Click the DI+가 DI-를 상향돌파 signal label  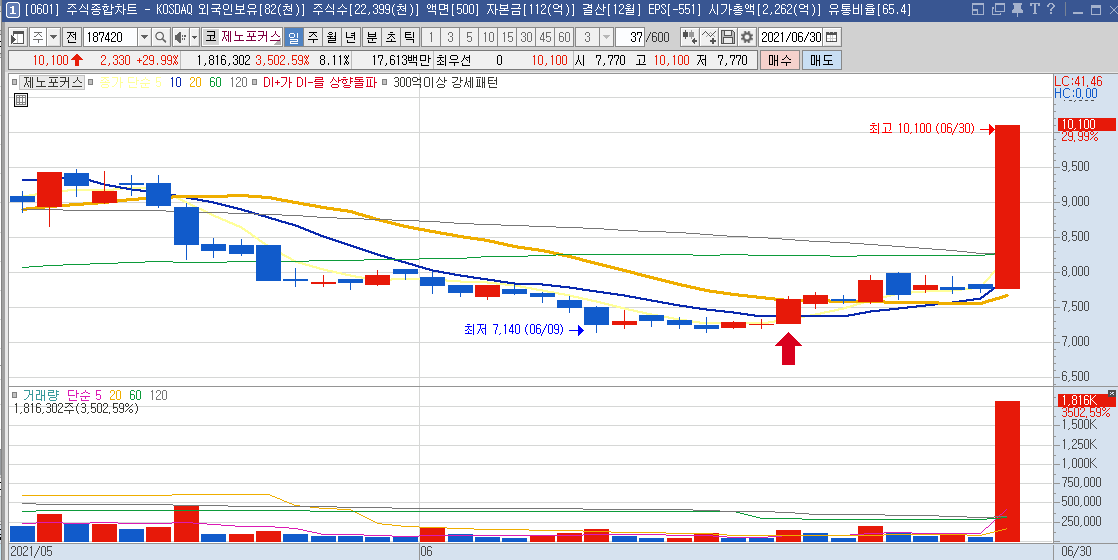click(x=319, y=83)
